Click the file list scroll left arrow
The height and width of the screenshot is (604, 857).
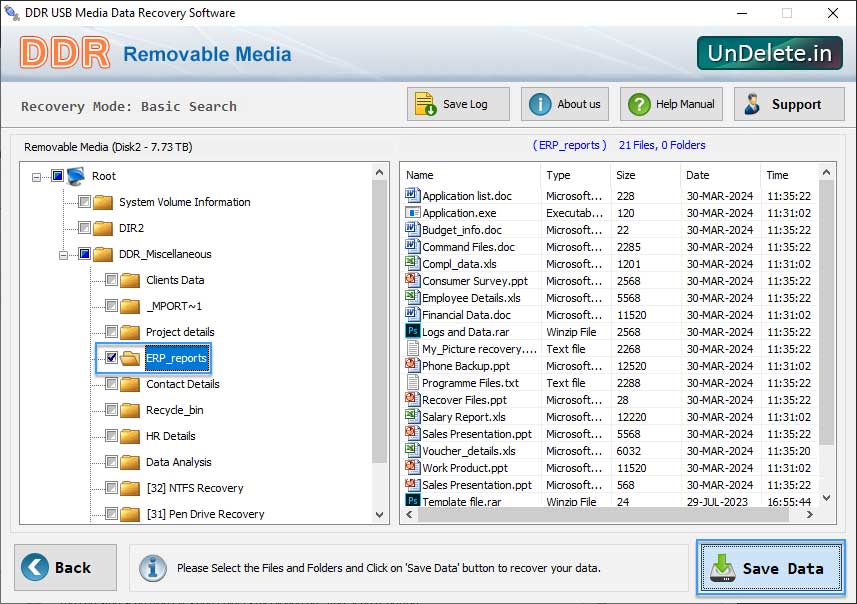point(409,514)
